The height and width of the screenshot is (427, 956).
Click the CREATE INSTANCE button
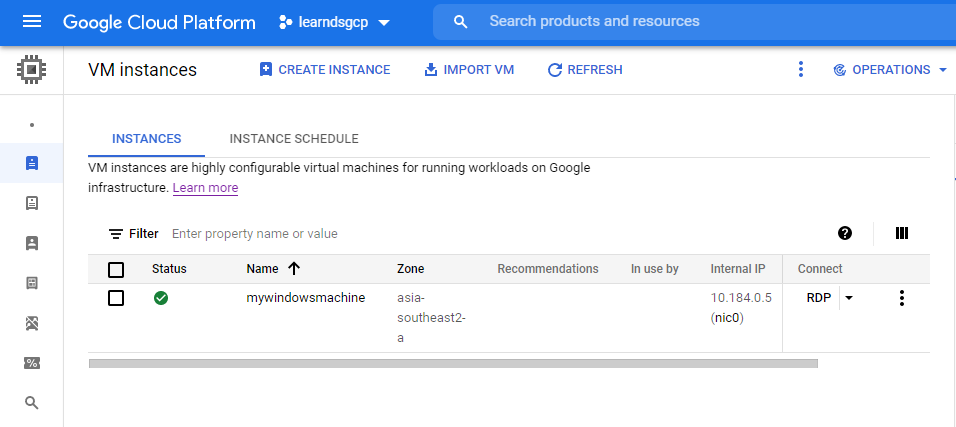tap(325, 70)
